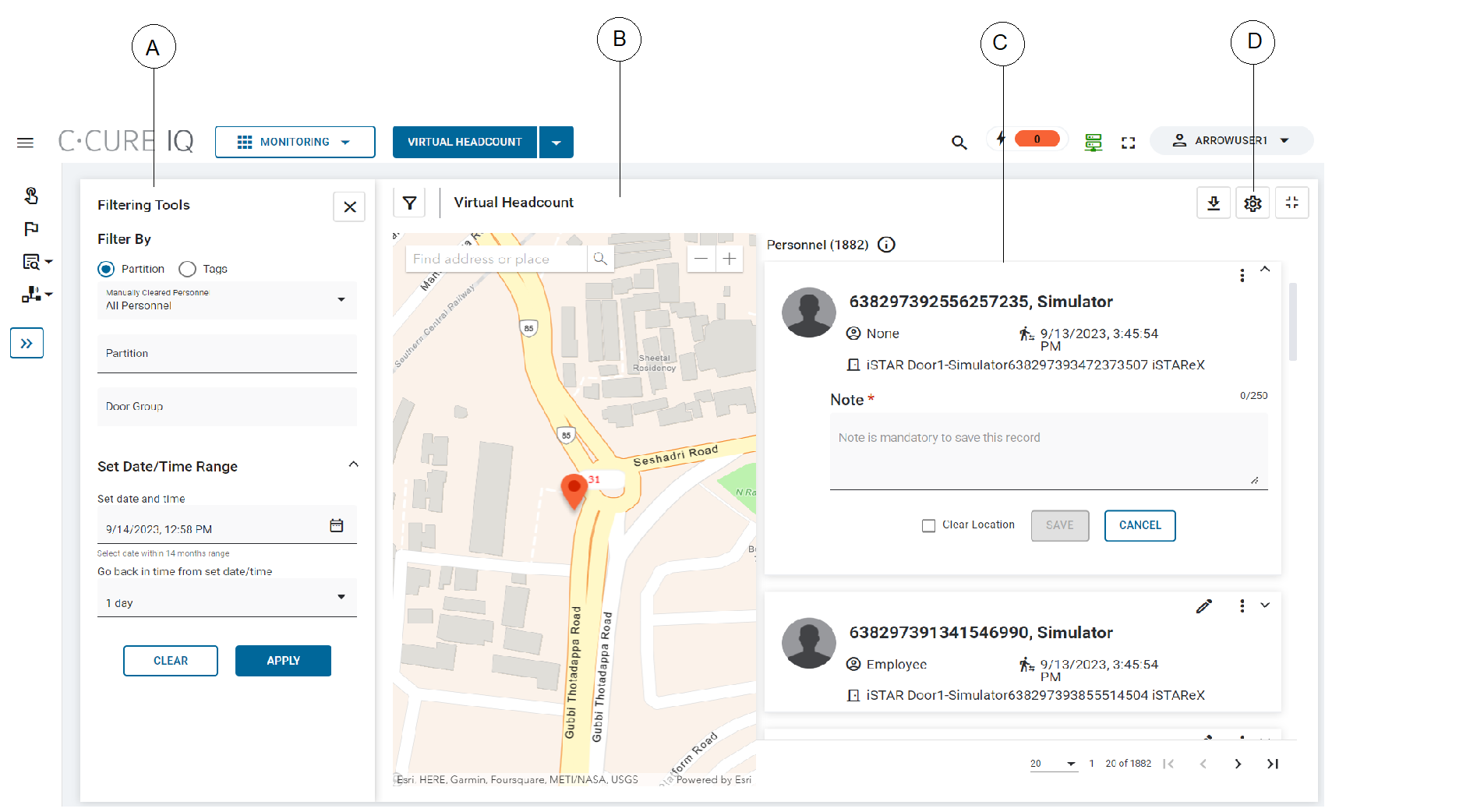Toggle the filter funnel icon

click(409, 203)
